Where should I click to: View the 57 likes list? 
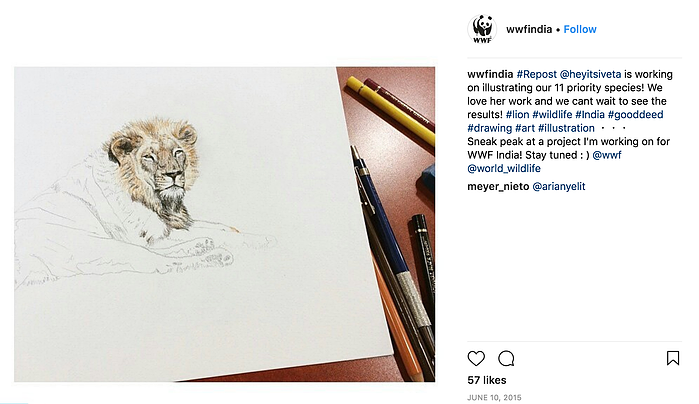pos(487,380)
